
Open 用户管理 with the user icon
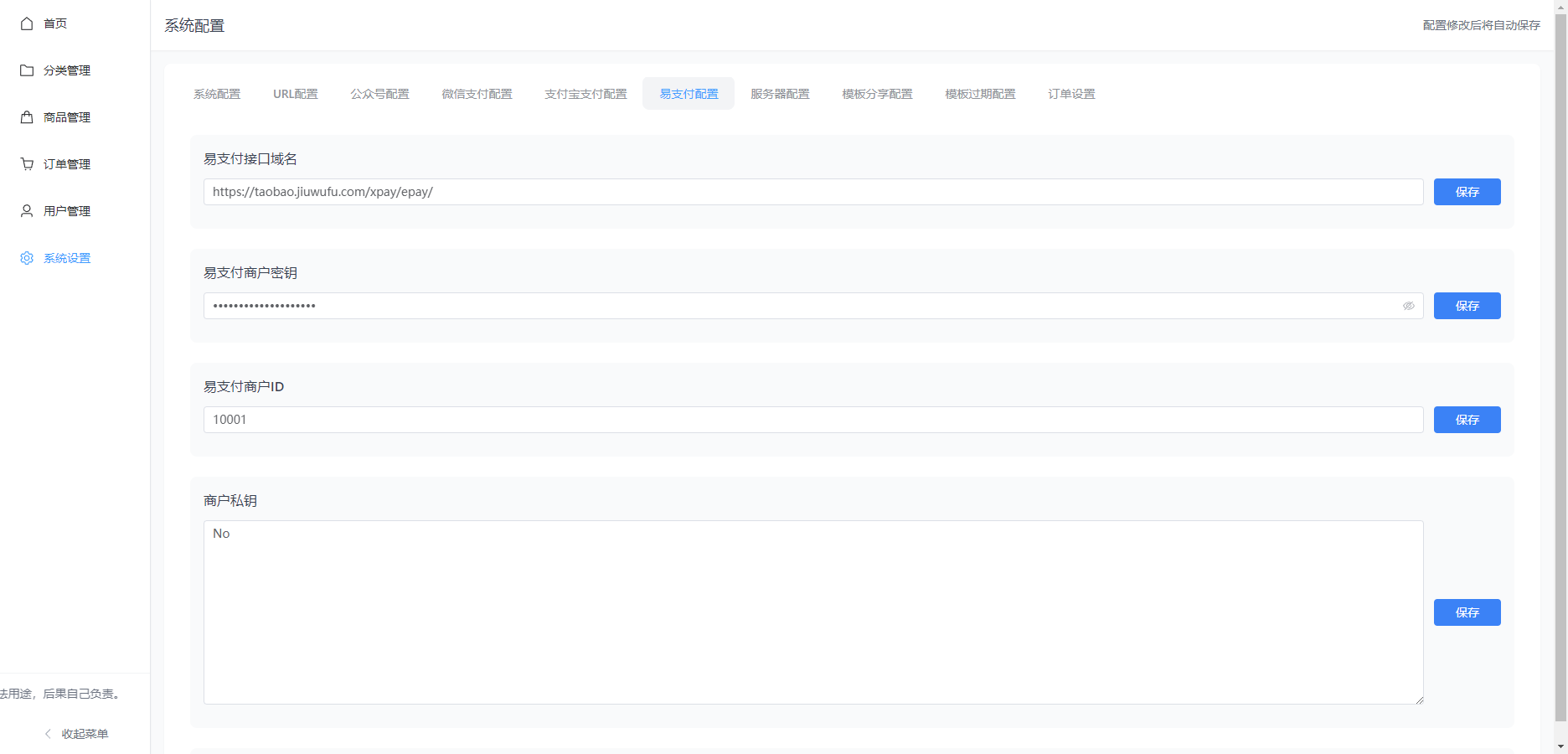click(x=26, y=211)
